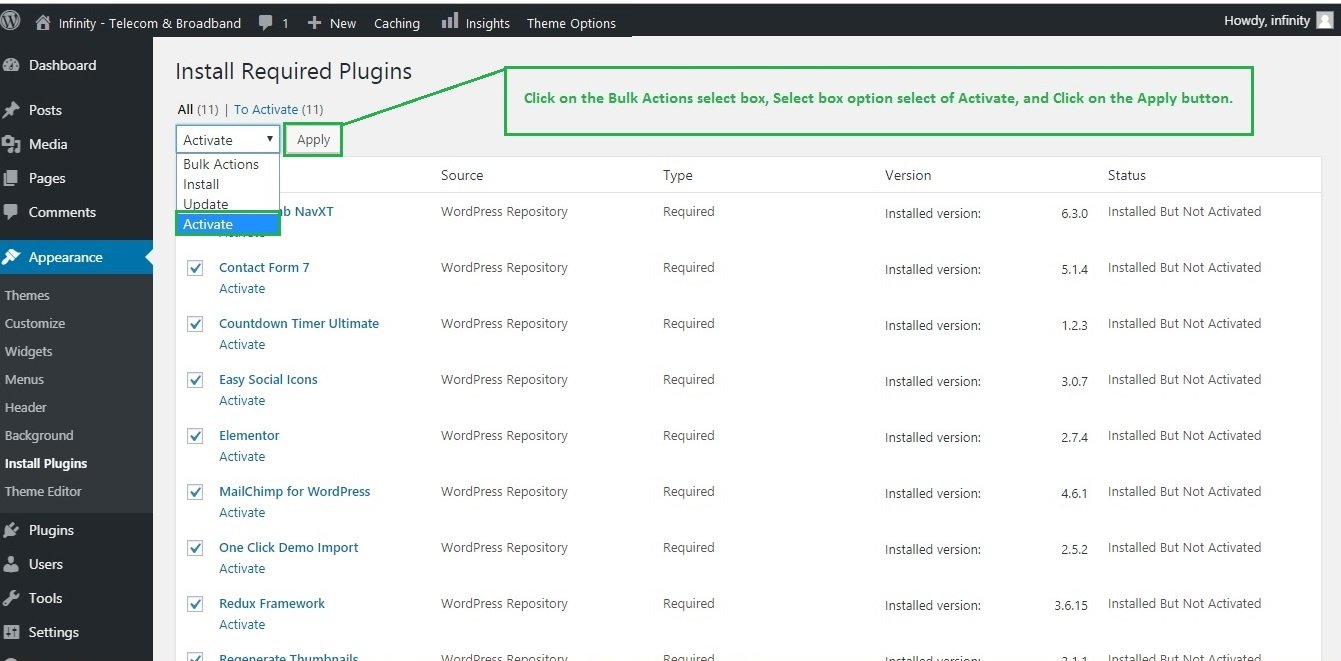Open the Easy Social Icons plugin link
The width and height of the screenshot is (1341, 661).
tap(268, 380)
